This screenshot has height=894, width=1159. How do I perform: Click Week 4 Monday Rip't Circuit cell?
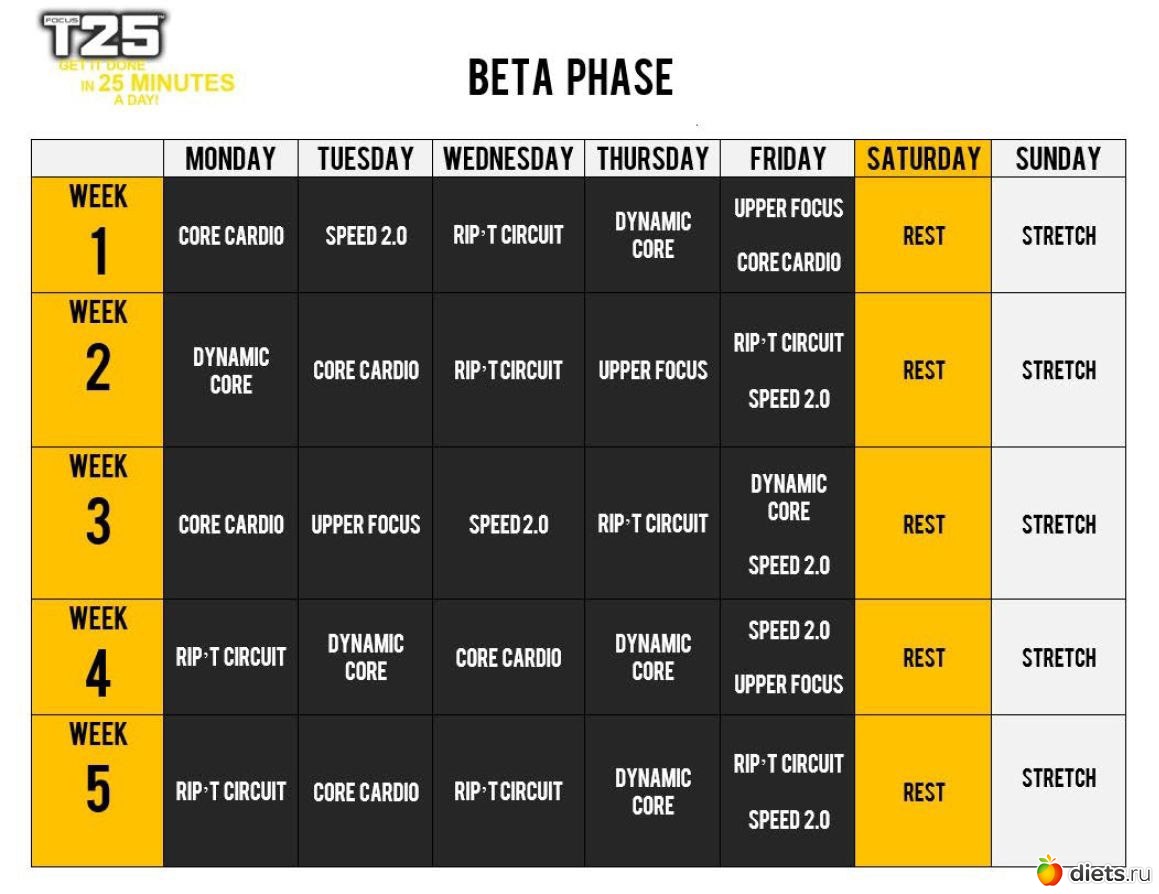[x=230, y=657]
